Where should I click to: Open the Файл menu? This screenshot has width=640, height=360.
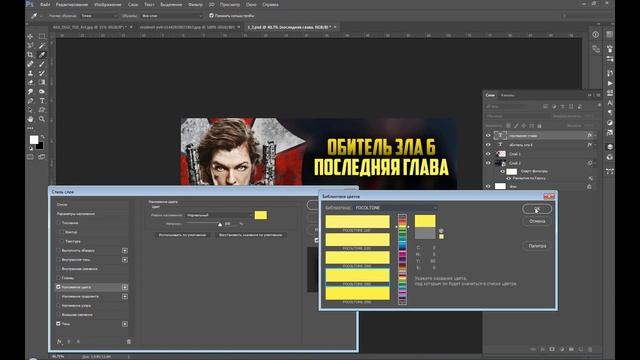point(45,4)
